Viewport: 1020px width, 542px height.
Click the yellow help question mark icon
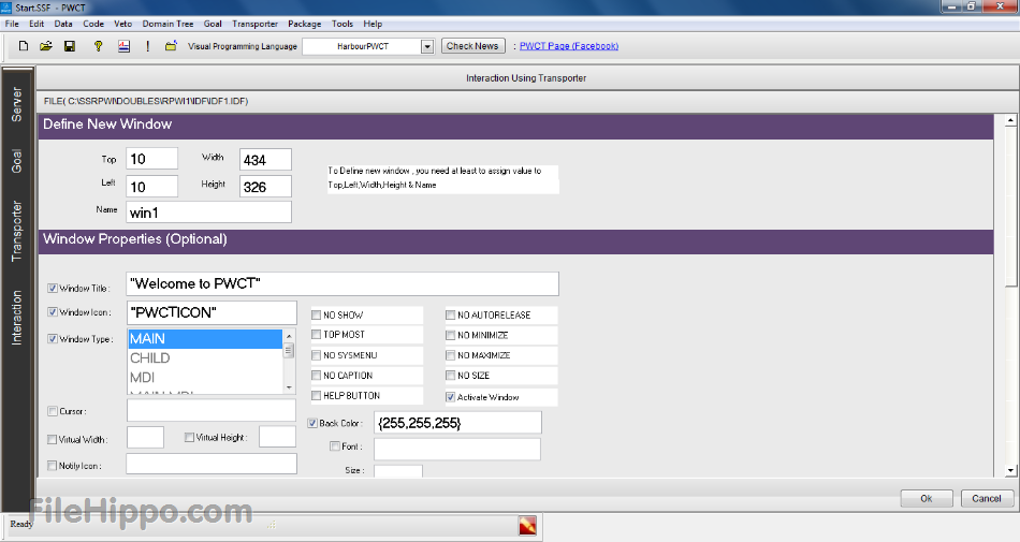pos(98,46)
